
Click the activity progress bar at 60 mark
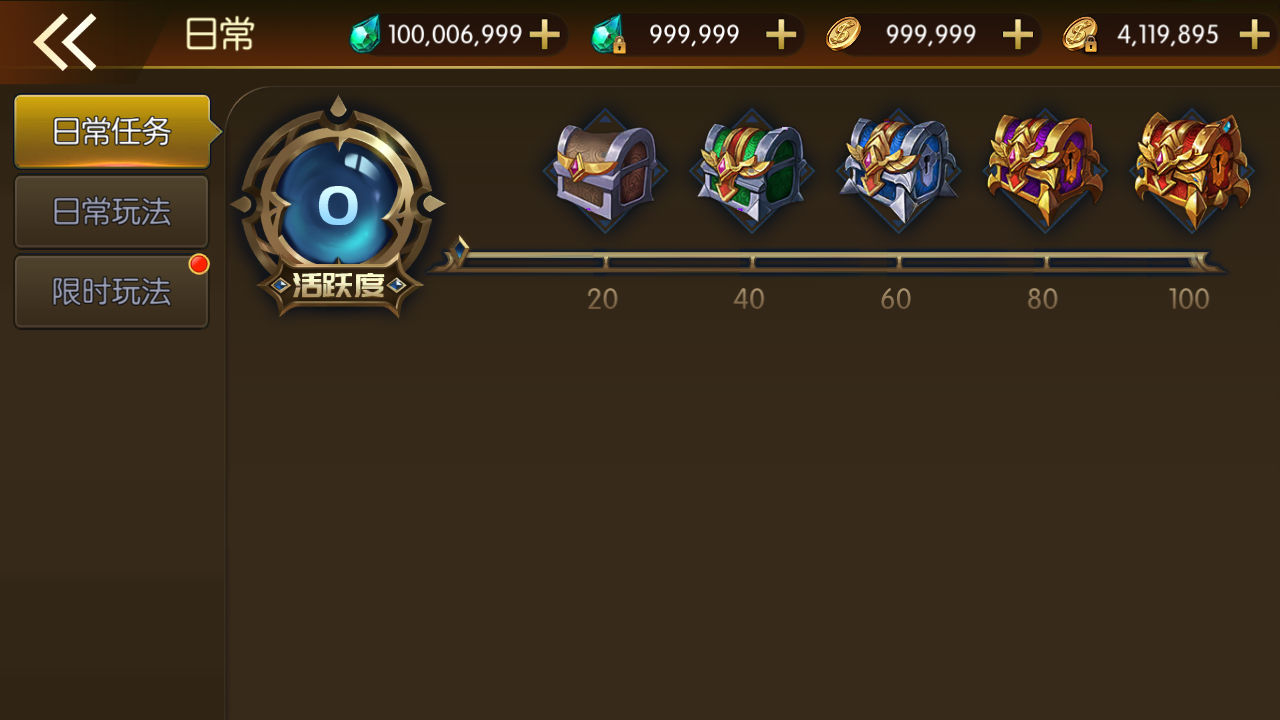click(x=898, y=262)
